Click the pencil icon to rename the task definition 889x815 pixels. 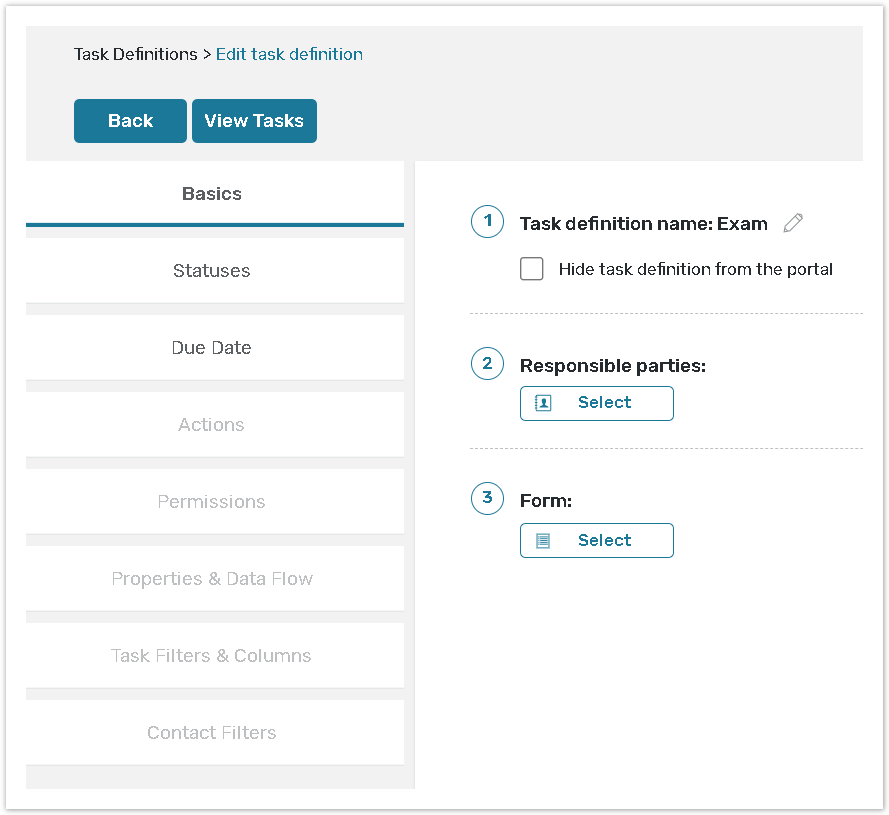792,222
